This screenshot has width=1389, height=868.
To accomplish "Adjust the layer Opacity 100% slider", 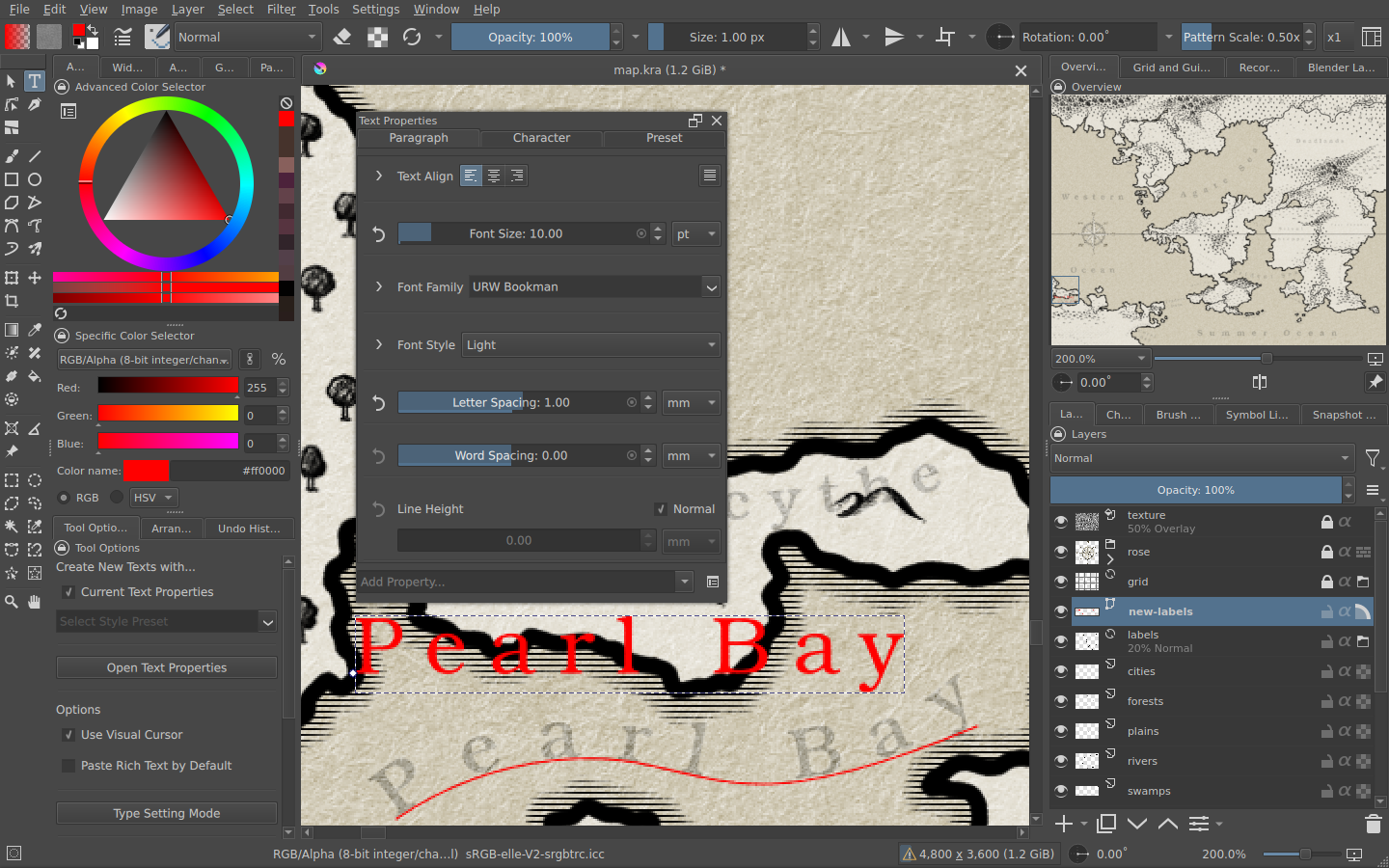I will coord(1196,490).
